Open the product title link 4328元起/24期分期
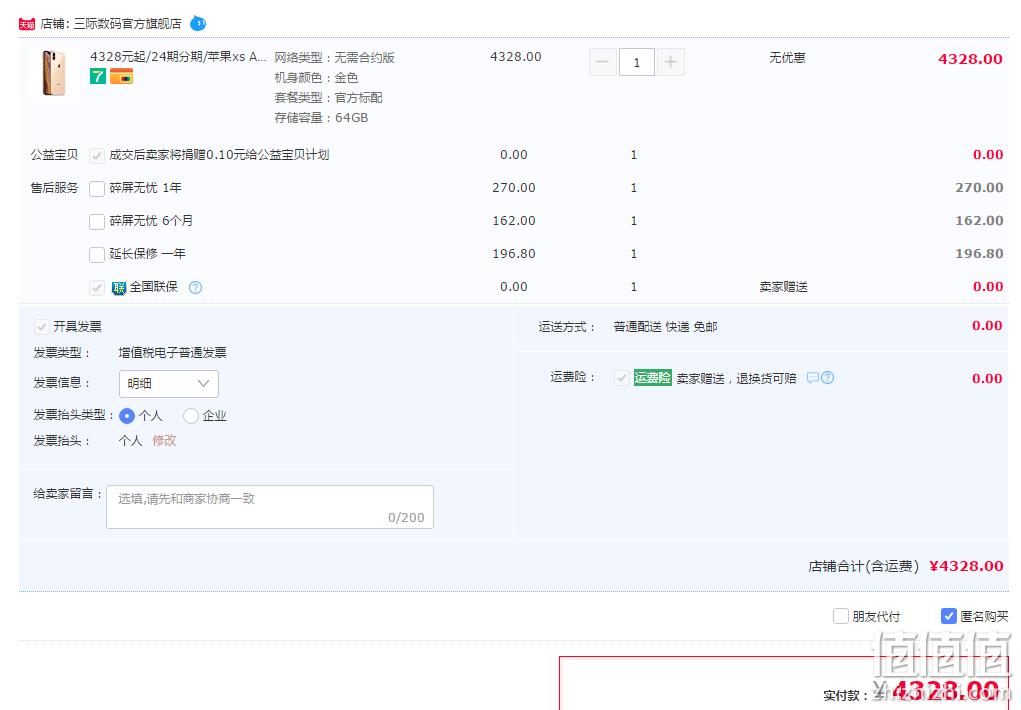The width and height of the screenshot is (1021, 710). tap(178, 57)
